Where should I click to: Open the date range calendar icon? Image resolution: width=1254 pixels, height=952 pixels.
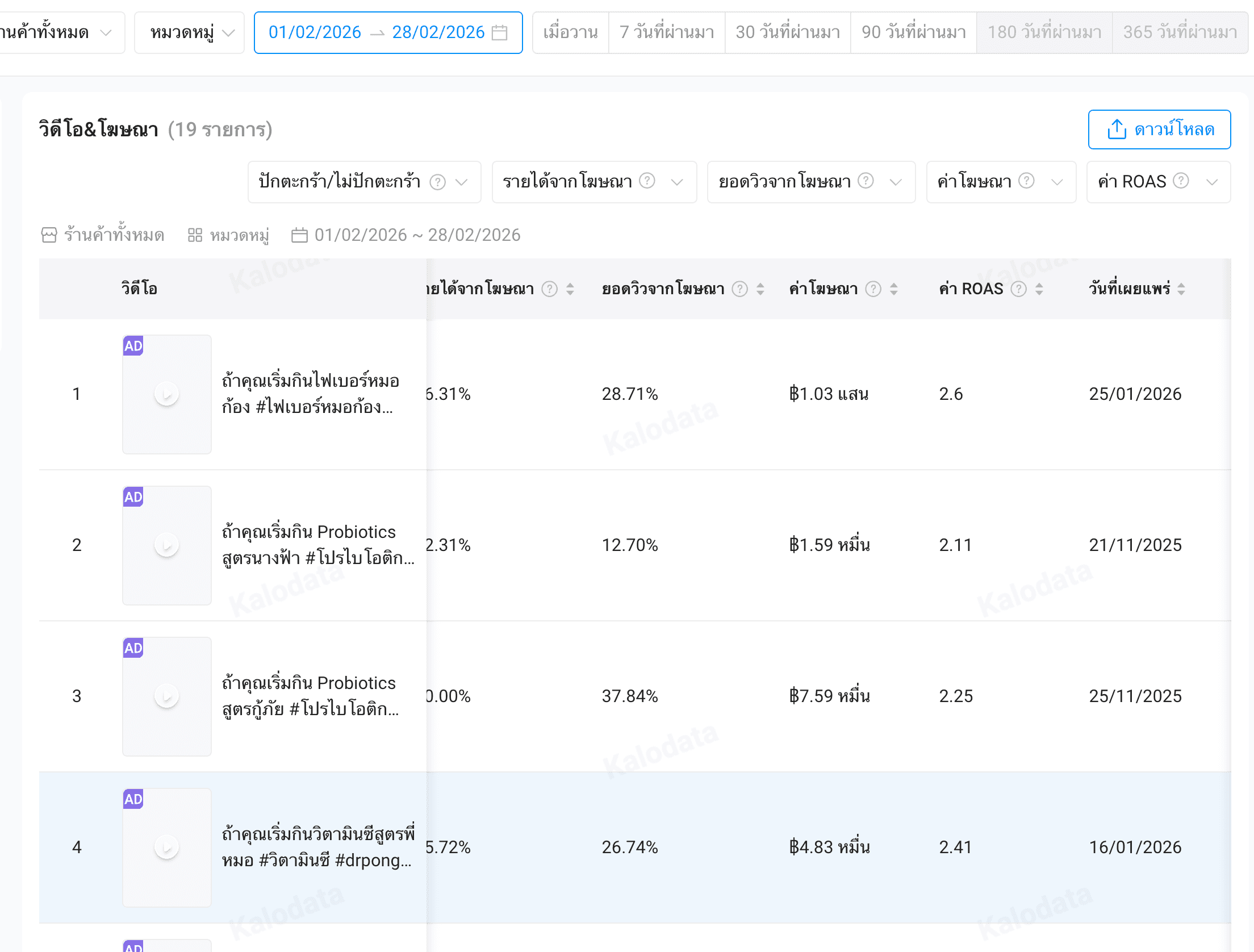499,32
